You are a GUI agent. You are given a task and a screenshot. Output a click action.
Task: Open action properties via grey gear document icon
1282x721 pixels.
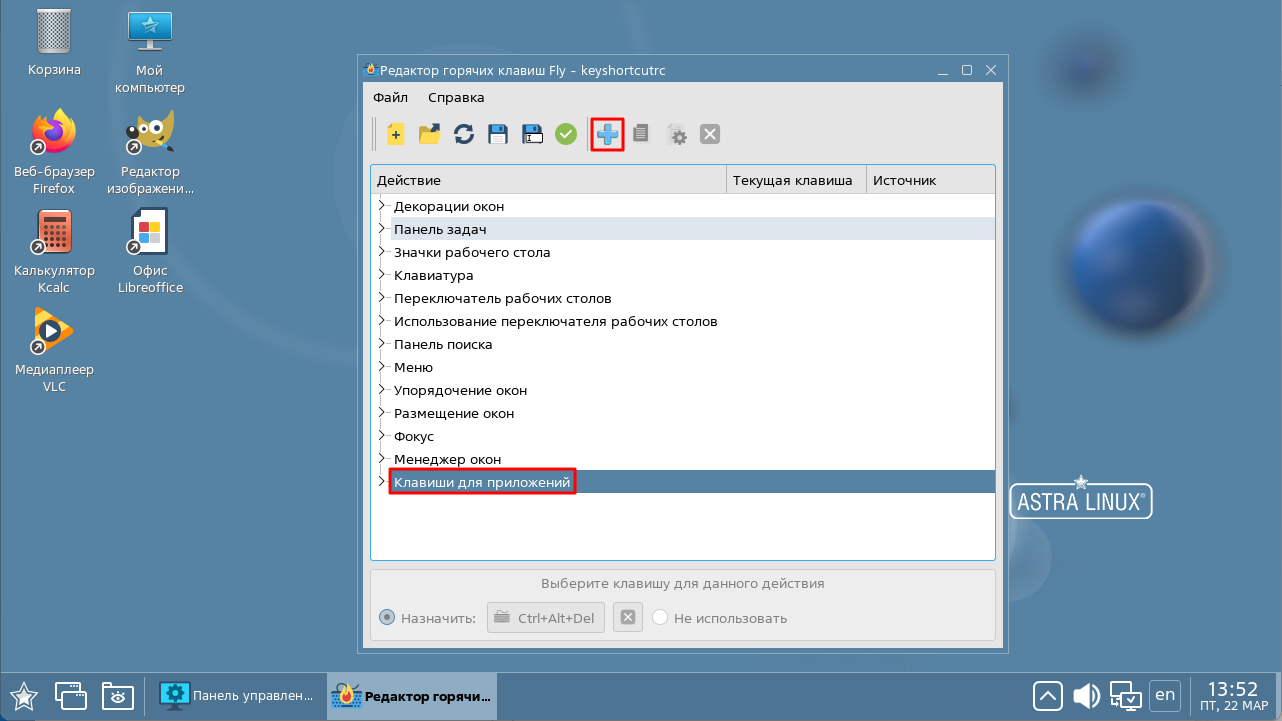pyautogui.click(x=676, y=134)
